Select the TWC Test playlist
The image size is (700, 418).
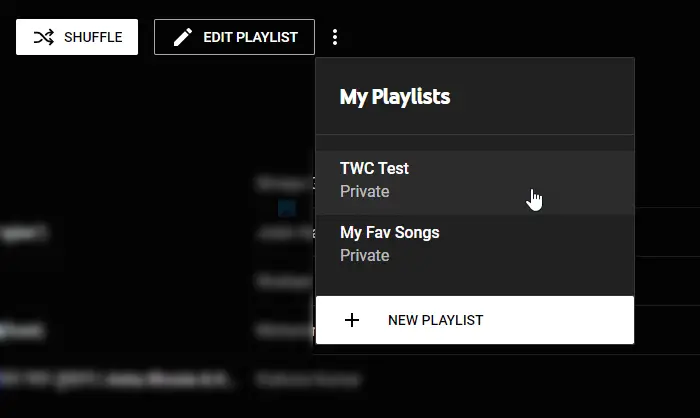[x=374, y=168]
